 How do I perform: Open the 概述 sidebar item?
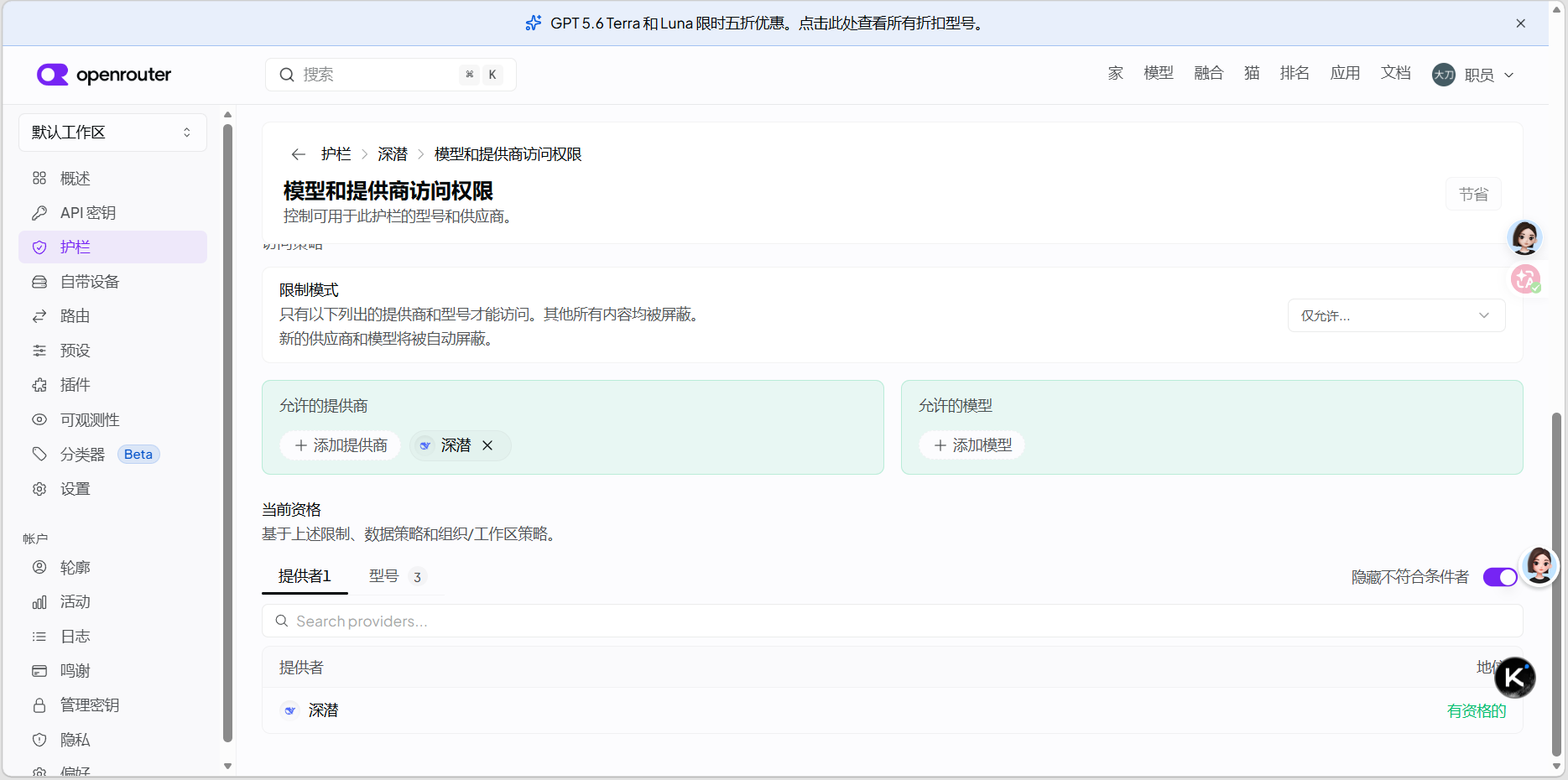tap(112, 178)
